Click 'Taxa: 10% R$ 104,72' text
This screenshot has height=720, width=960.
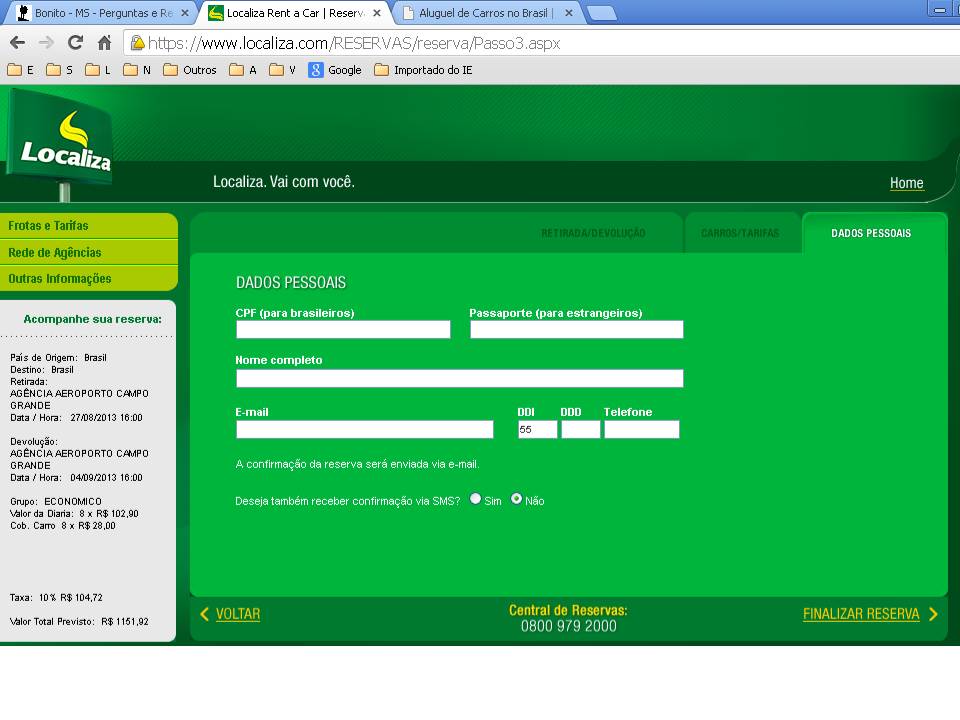pyautogui.click(x=56, y=598)
